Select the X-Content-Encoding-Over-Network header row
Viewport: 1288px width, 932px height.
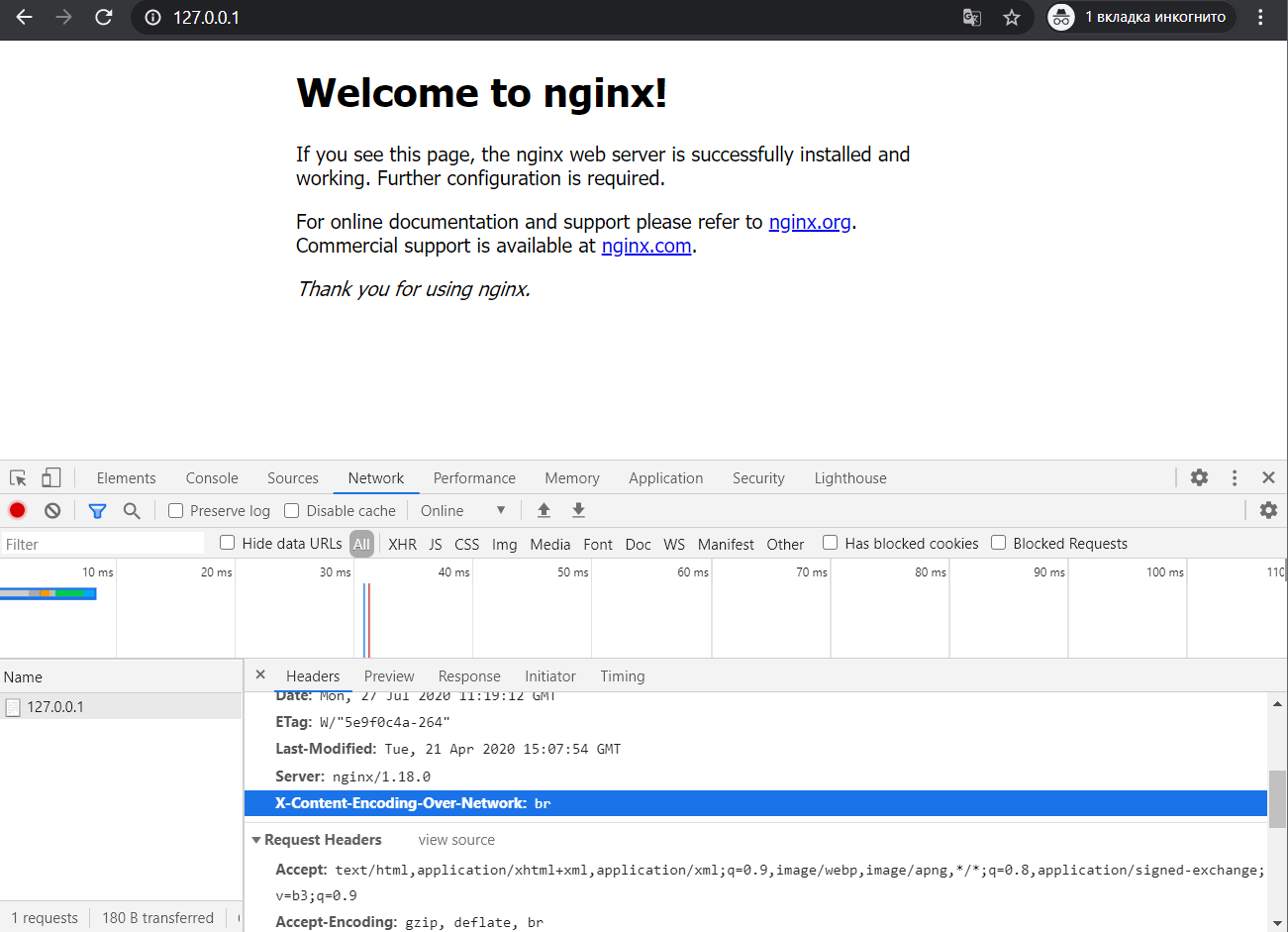(x=755, y=803)
